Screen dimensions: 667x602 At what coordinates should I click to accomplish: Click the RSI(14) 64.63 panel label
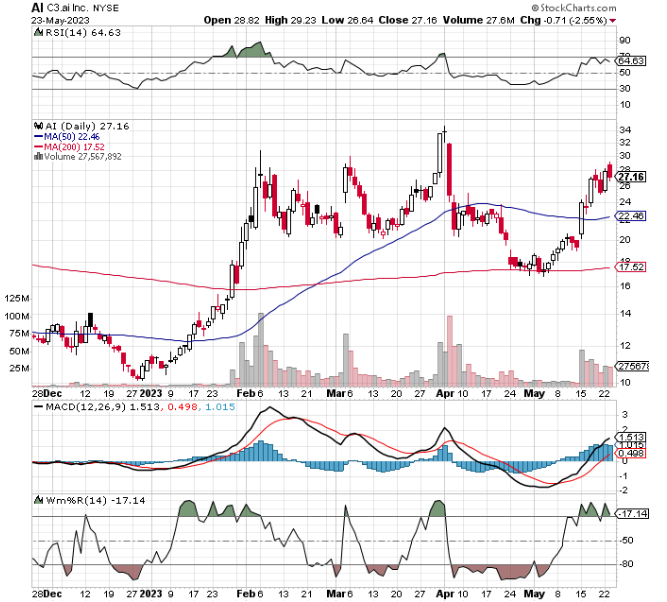tap(83, 33)
